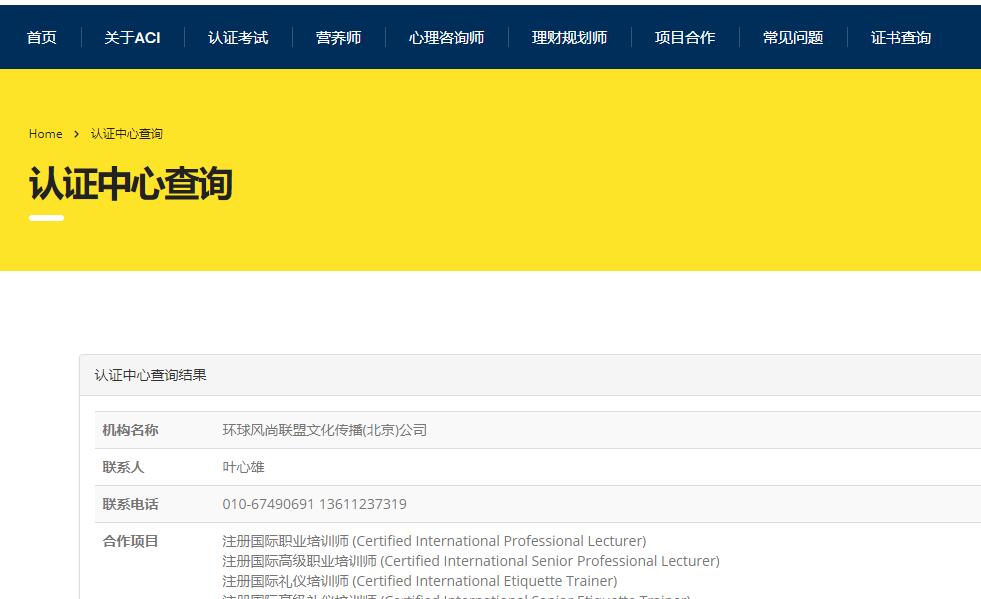The width and height of the screenshot is (981, 599).
Task: Open the 关于ACI menu item
Action: point(132,38)
